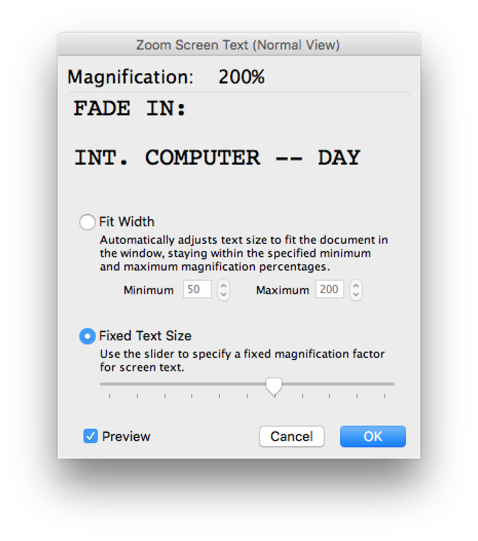Viewport: 478px width, 541px height.
Task: Click the Maximum percentage field
Action: (330, 289)
